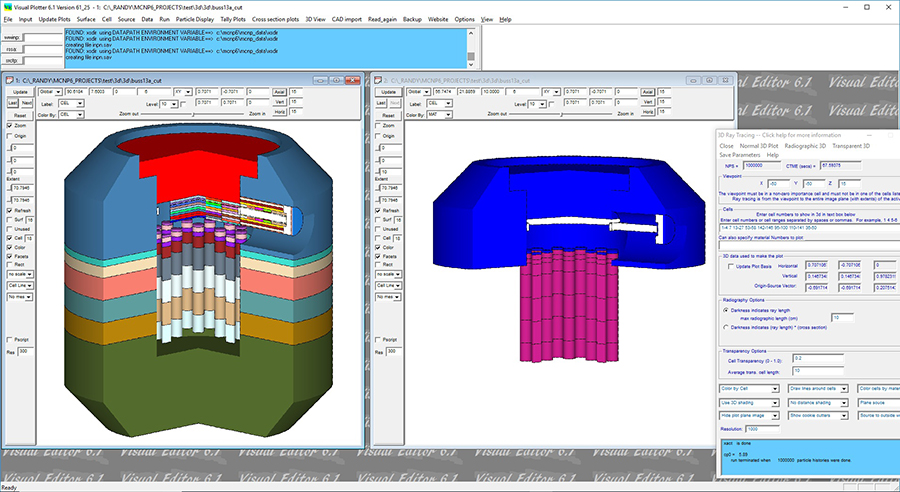Image resolution: width=900 pixels, height=492 pixels.
Task: Click Axial button in window 1
Action: tap(279, 92)
